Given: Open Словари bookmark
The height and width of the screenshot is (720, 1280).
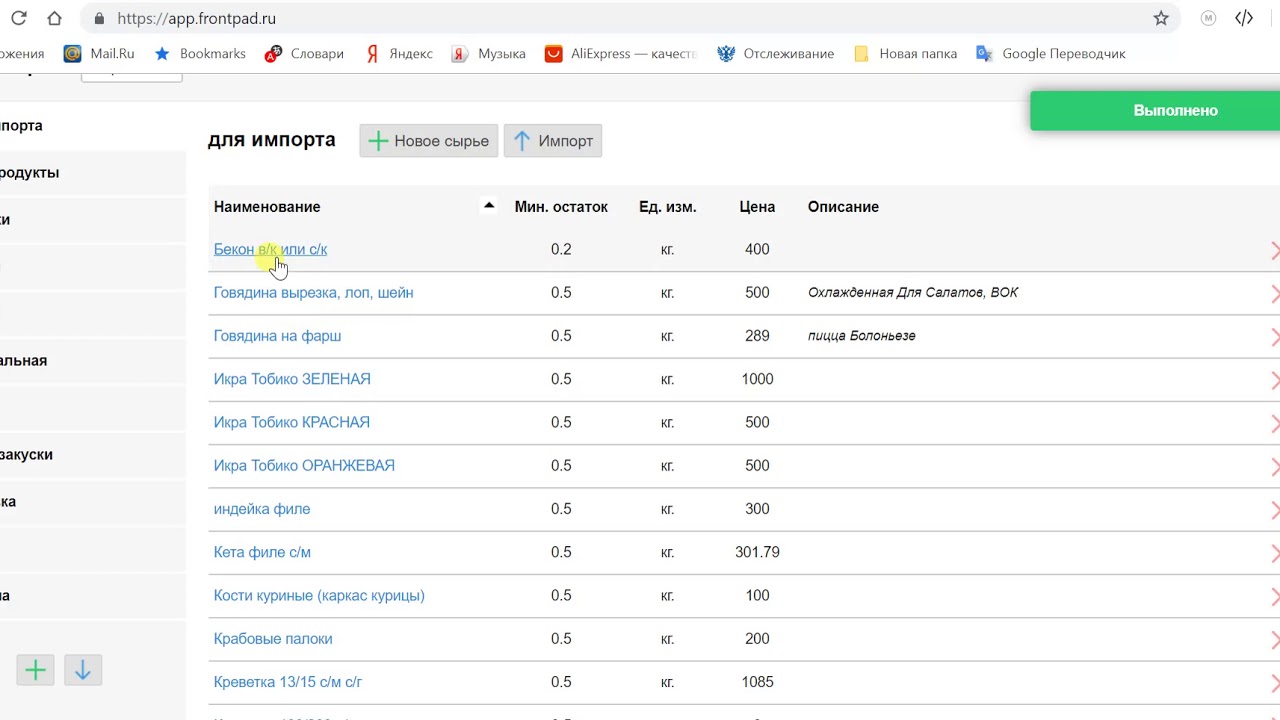Looking at the screenshot, I should tap(304, 54).
